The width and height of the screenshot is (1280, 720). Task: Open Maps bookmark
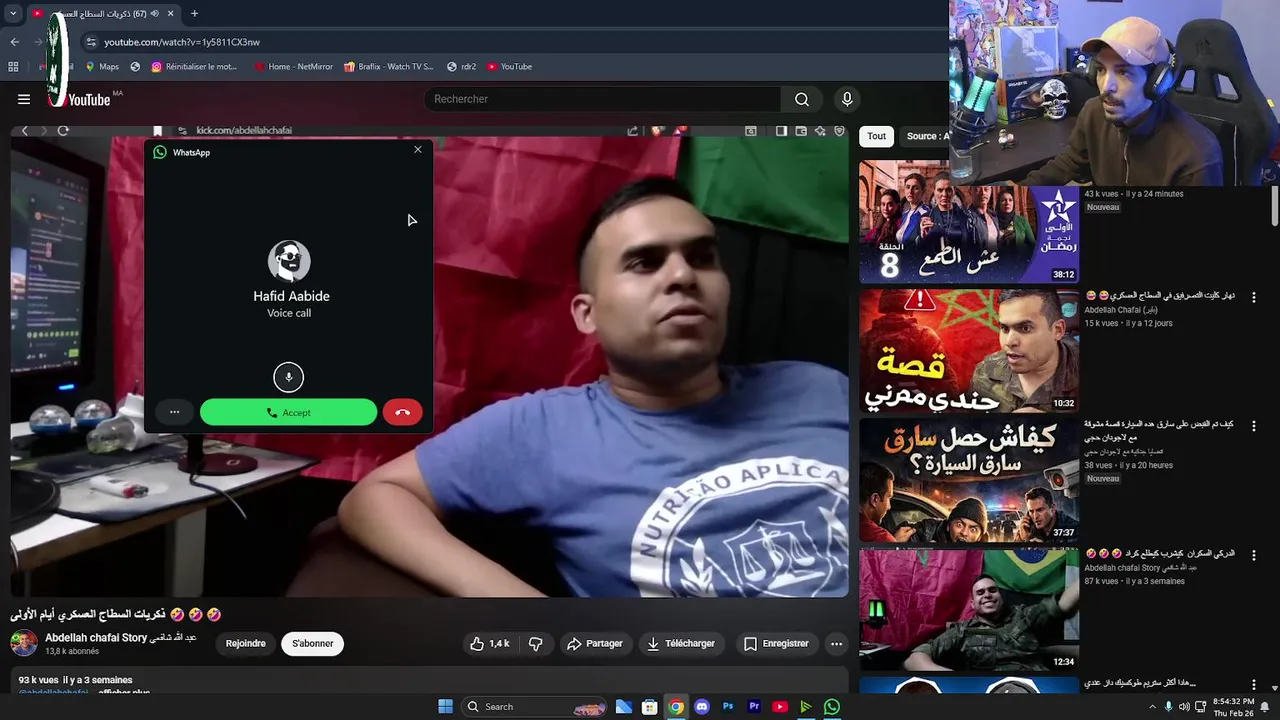(x=102, y=67)
